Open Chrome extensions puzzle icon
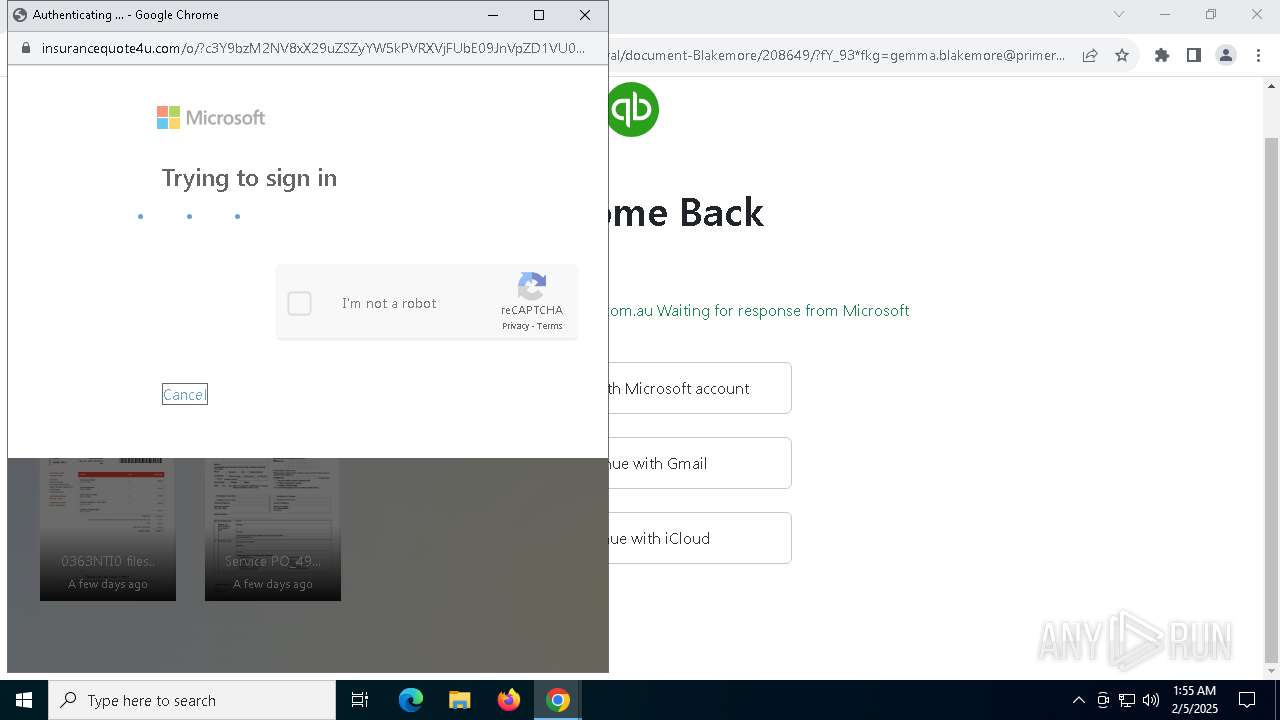1280x720 pixels. (x=1162, y=55)
